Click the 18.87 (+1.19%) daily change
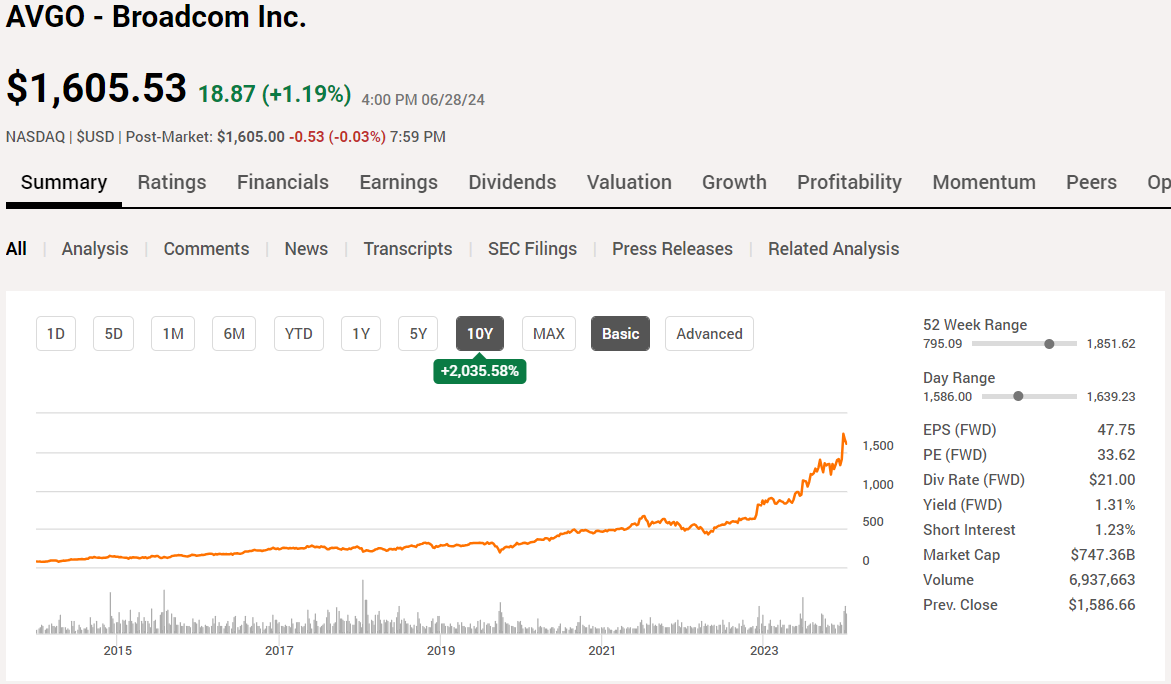1171x684 pixels. click(x=274, y=94)
